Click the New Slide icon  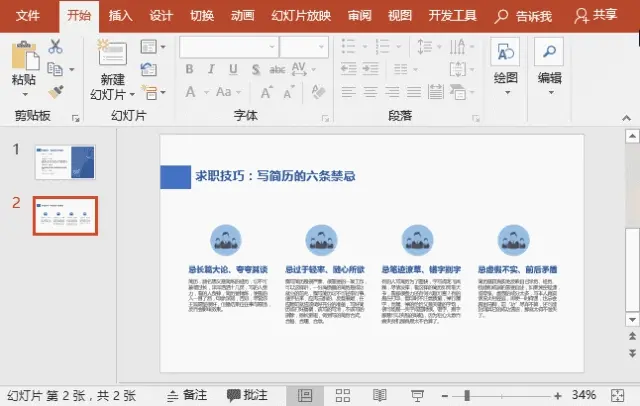tap(112, 52)
